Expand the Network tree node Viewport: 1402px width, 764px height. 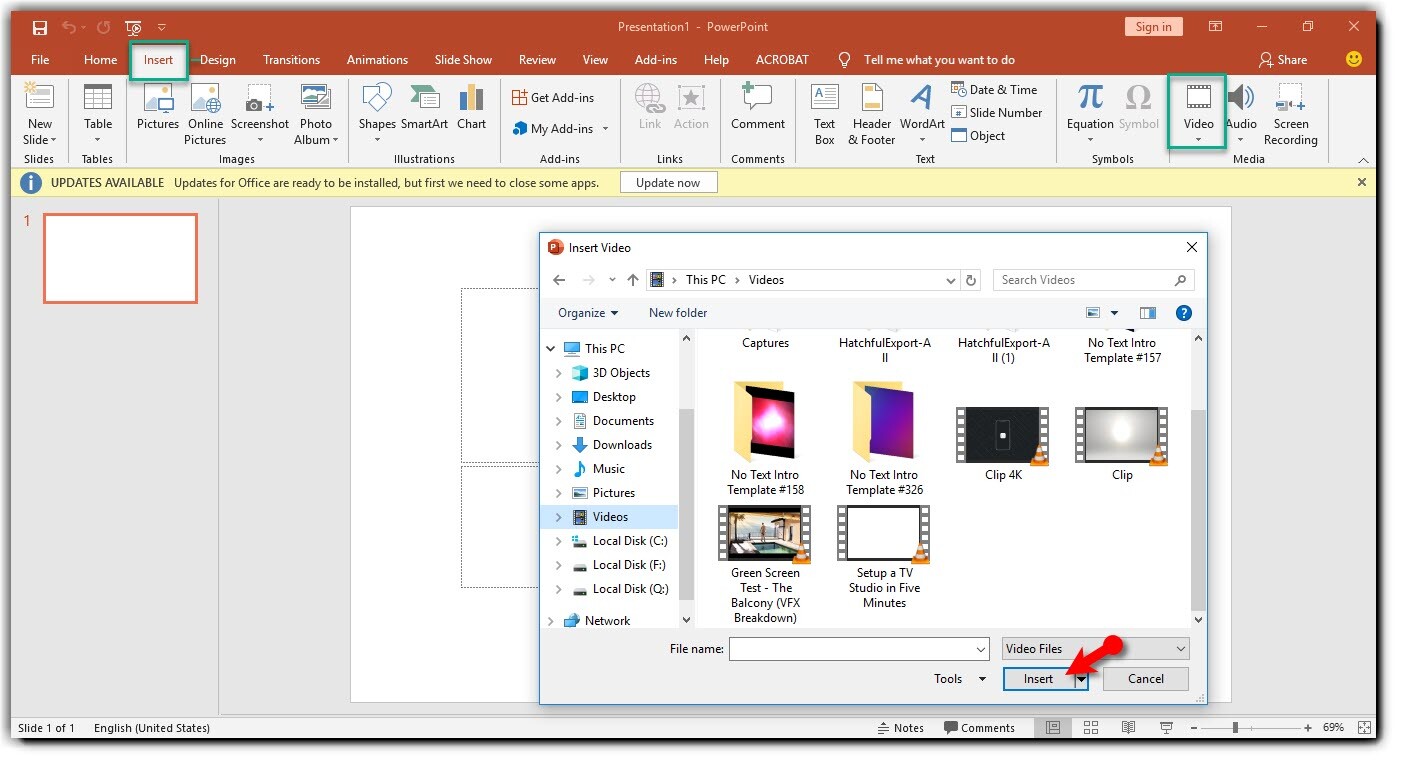[551, 621]
